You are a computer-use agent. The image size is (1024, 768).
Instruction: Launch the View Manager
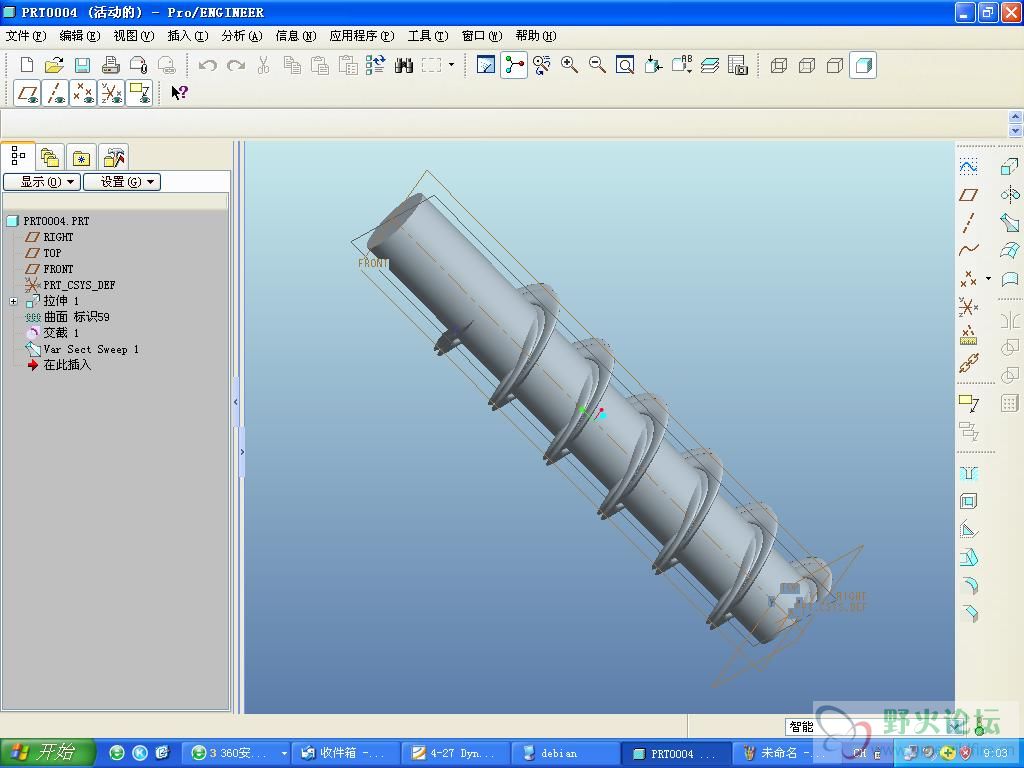(x=738, y=65)
